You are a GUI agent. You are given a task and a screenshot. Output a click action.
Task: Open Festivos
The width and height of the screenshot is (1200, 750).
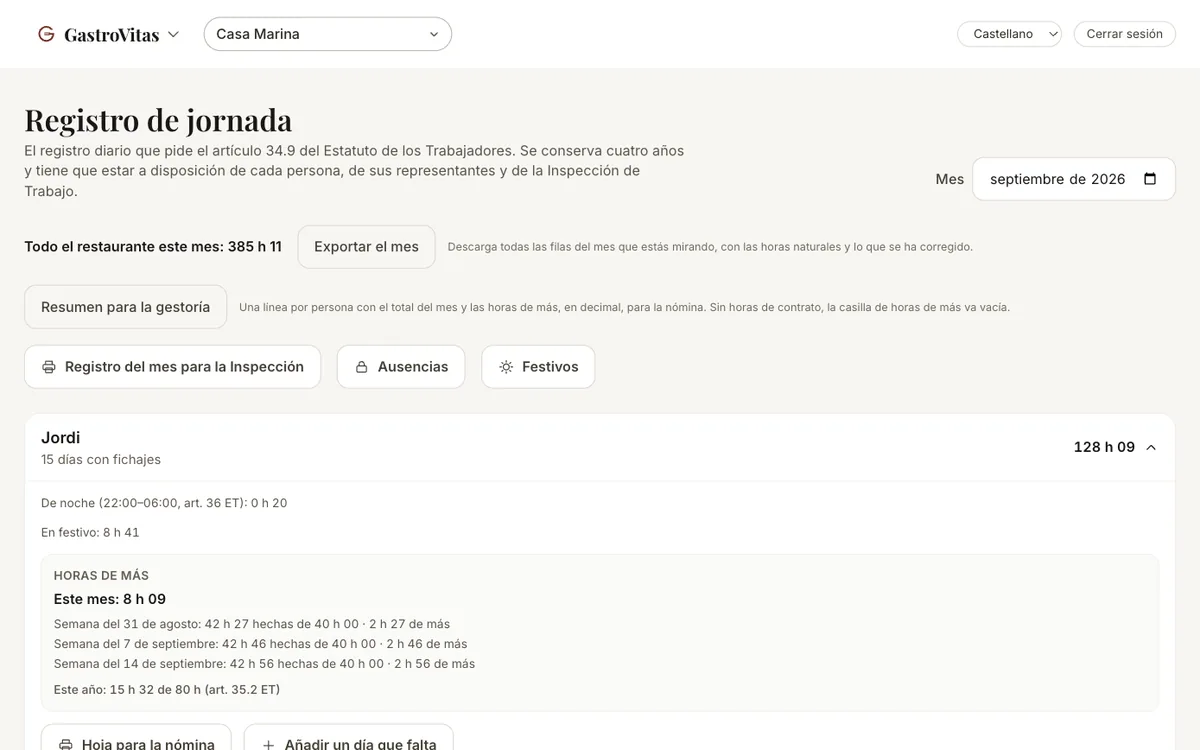click(538, 367)
